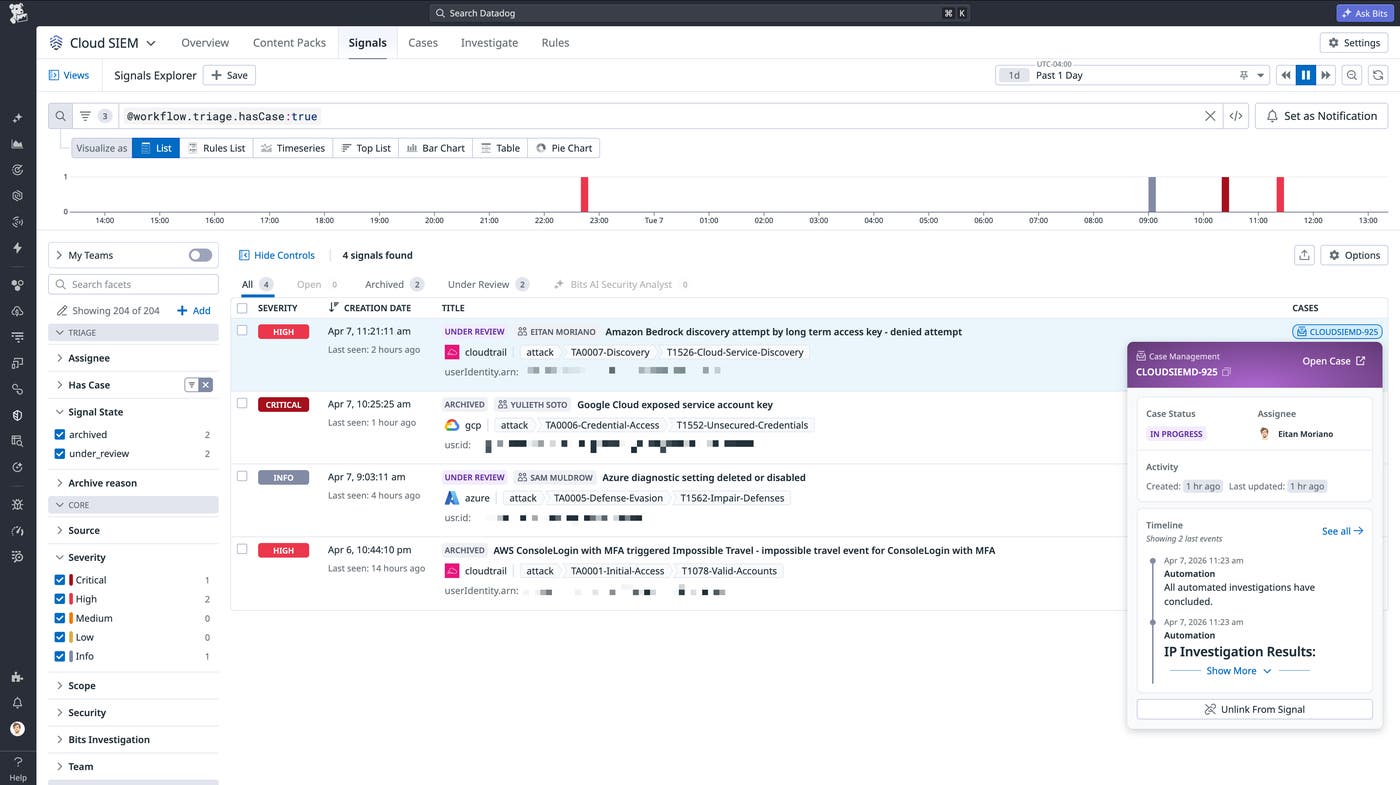Clear the search query
1400x785 pixels.
pos(1210,116)
